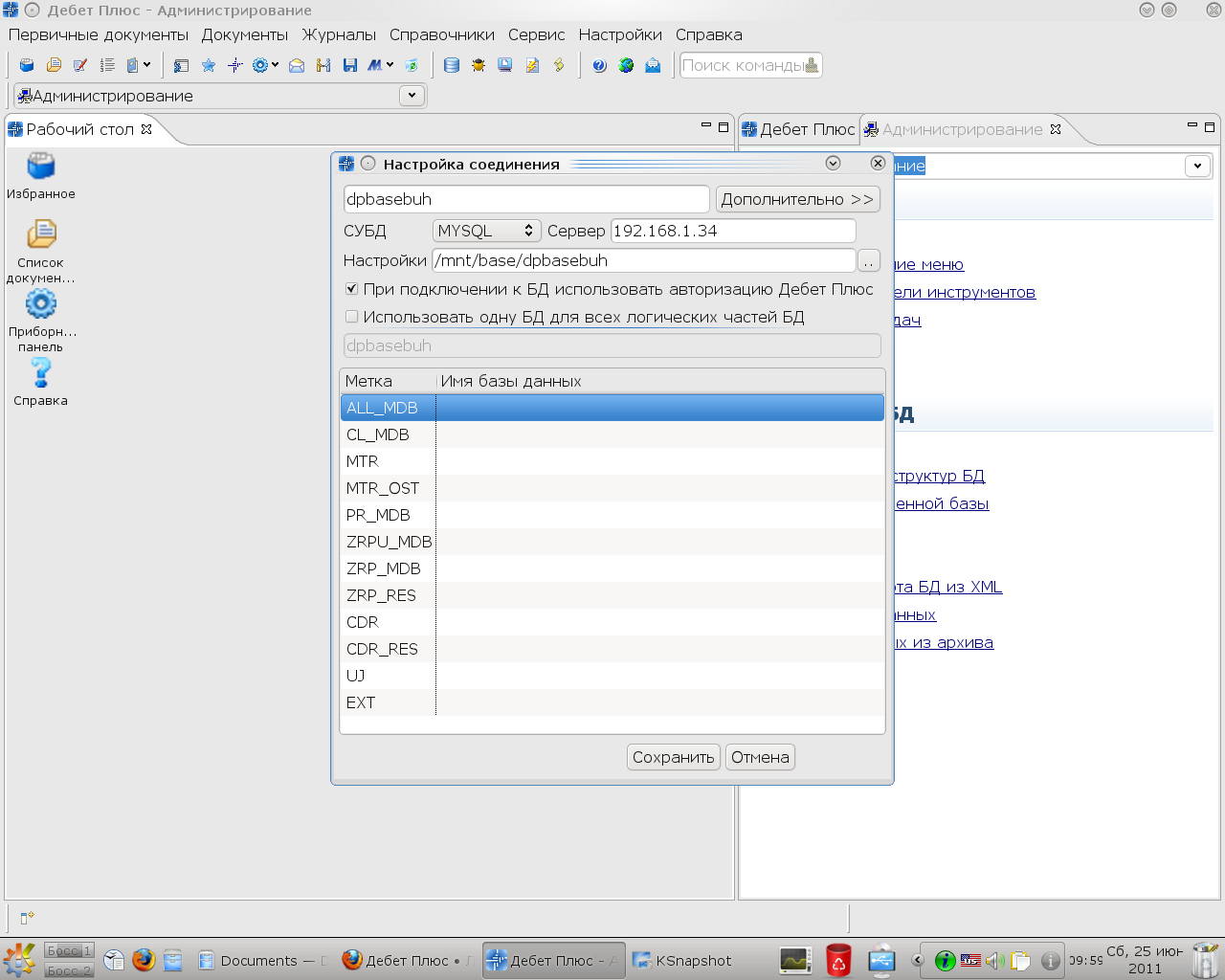Click the globe toolbar icon
The image size is (1225, 980).
point(626,65)
